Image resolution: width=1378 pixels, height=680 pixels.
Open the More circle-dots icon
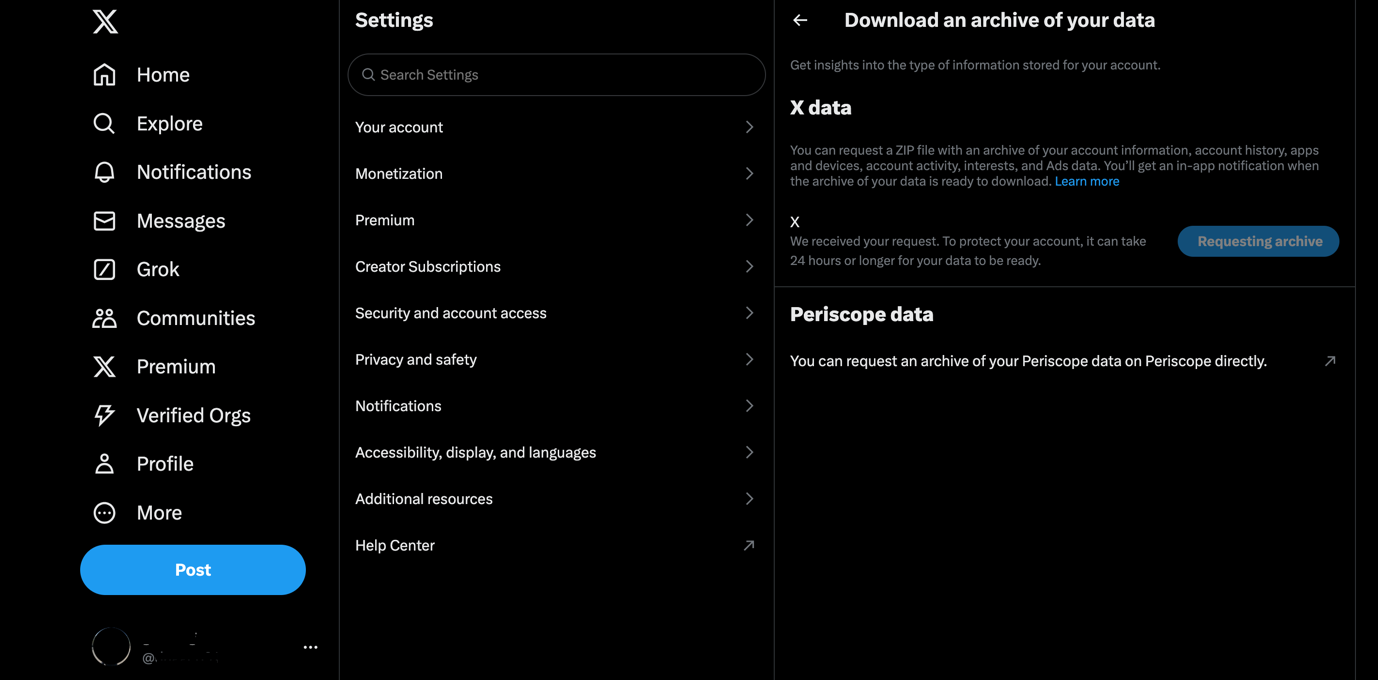(104, 513)
